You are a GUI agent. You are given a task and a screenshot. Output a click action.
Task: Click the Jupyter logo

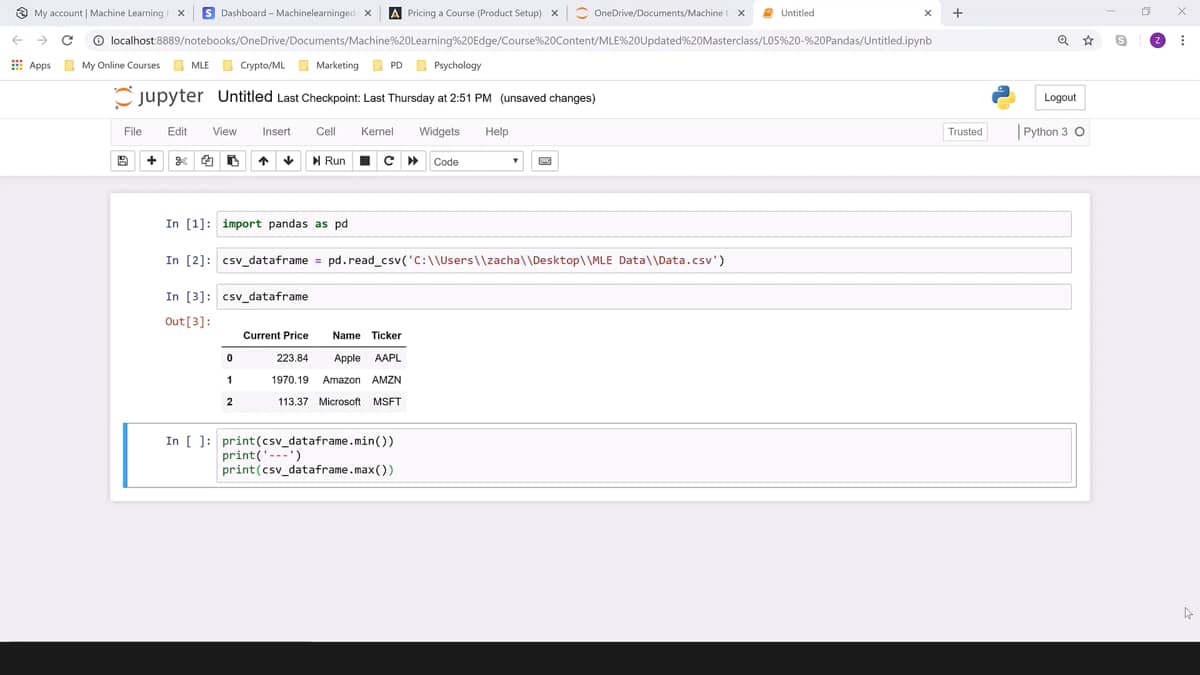[x=159, y=97]
